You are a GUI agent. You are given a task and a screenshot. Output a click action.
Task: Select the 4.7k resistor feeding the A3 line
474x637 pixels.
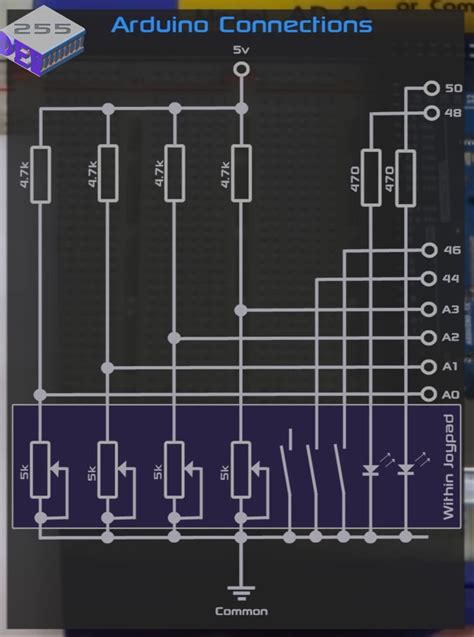click(x=241, y=173)
